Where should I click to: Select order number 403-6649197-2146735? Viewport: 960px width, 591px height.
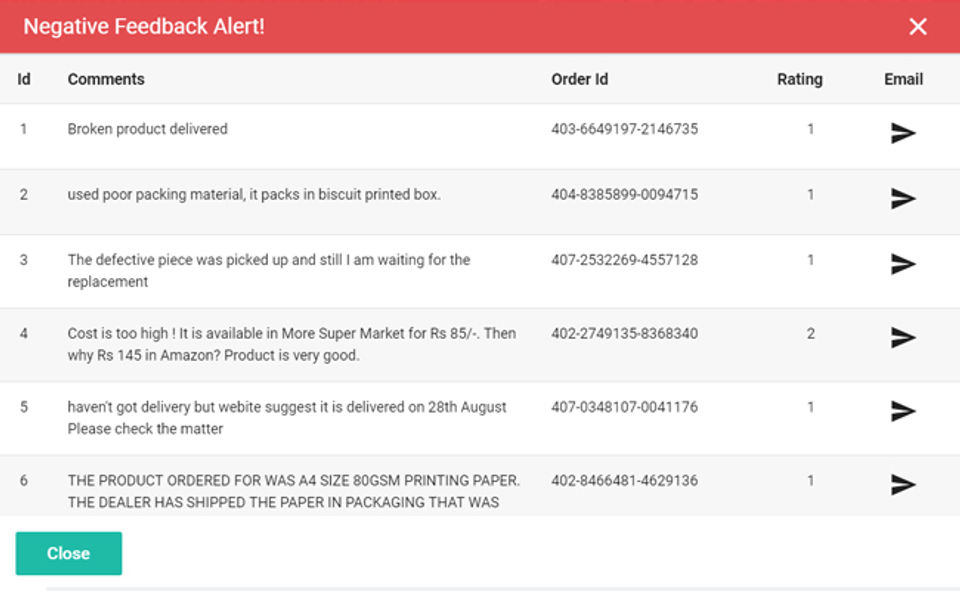pyautogui.click(x=624, y=129)
